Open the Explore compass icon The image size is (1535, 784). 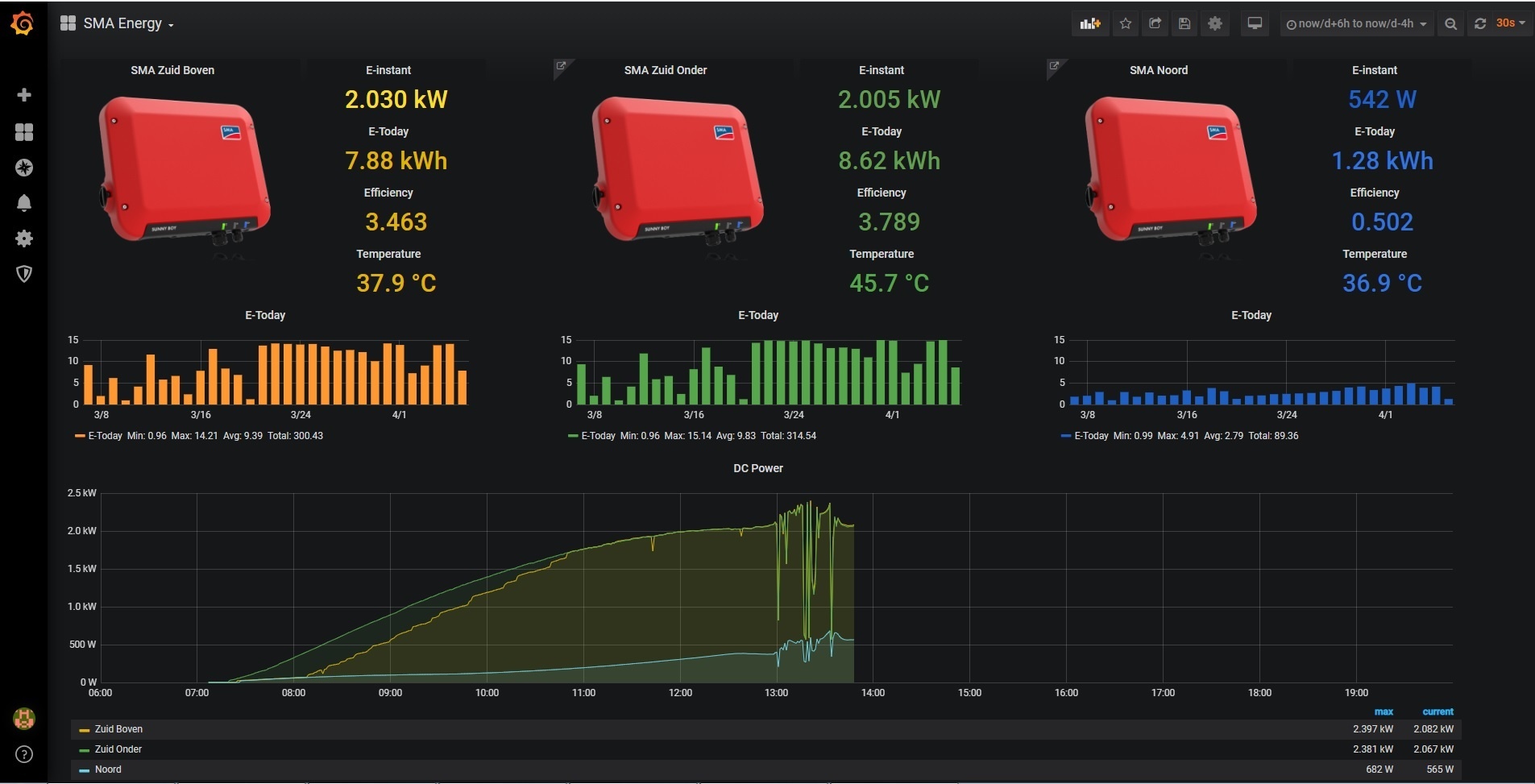click(x=24, y=168)
